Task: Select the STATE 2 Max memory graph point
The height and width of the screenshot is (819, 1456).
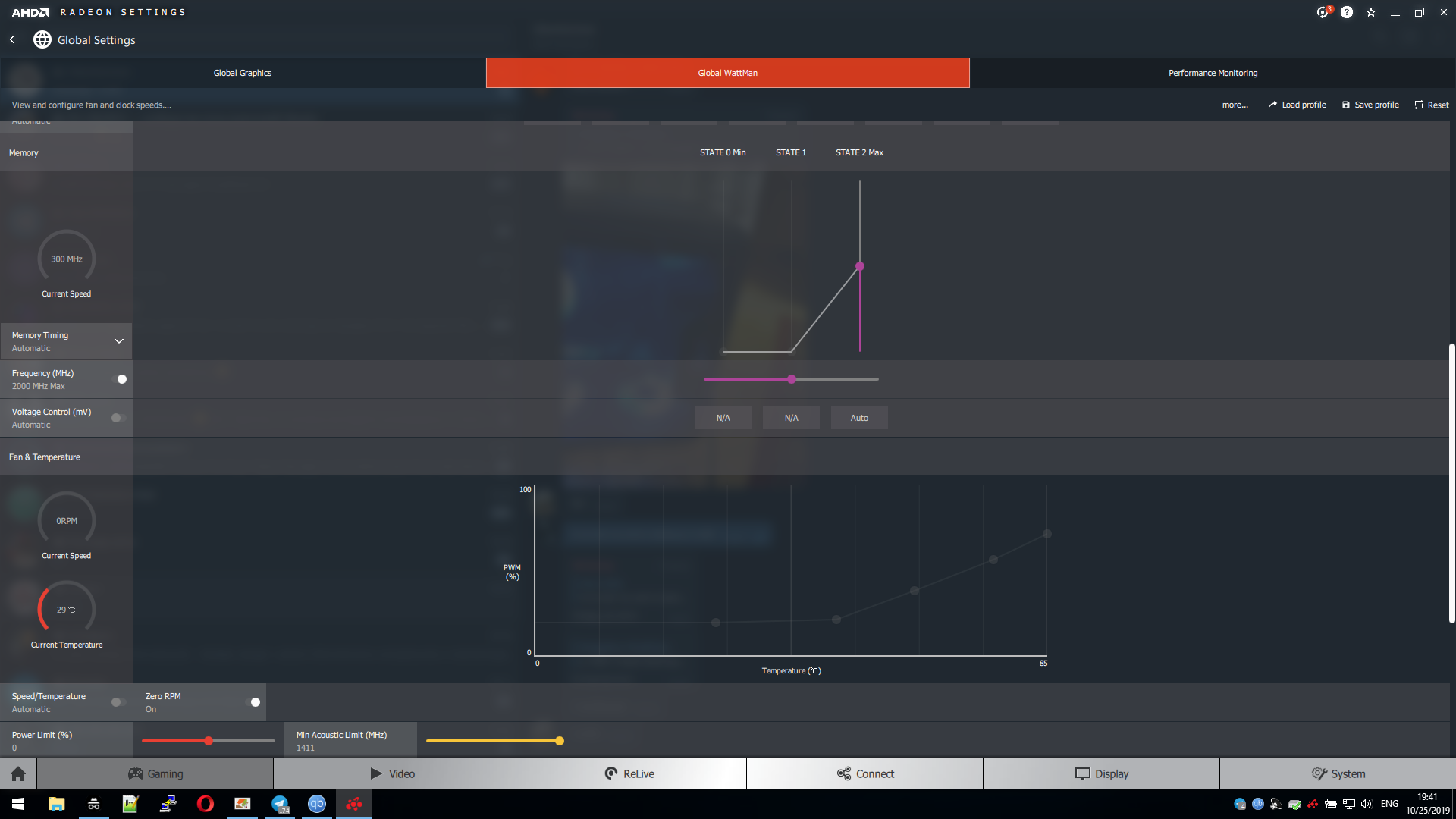Action: point(860,266)
